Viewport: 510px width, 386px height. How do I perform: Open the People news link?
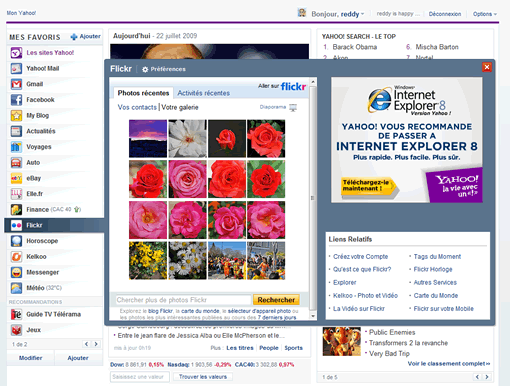pyautogui.click(x=269, y=348)
